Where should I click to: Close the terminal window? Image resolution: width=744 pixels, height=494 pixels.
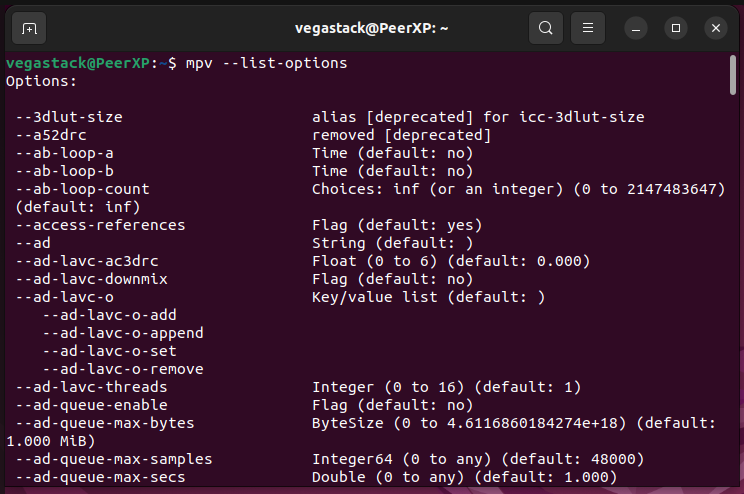(716, 28)
